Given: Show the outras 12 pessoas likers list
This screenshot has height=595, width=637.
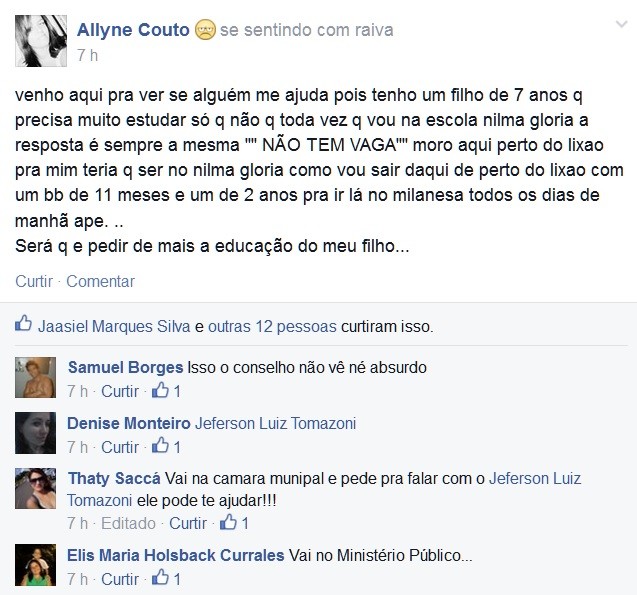Looking at the screenshot, I should click(272, 327).
